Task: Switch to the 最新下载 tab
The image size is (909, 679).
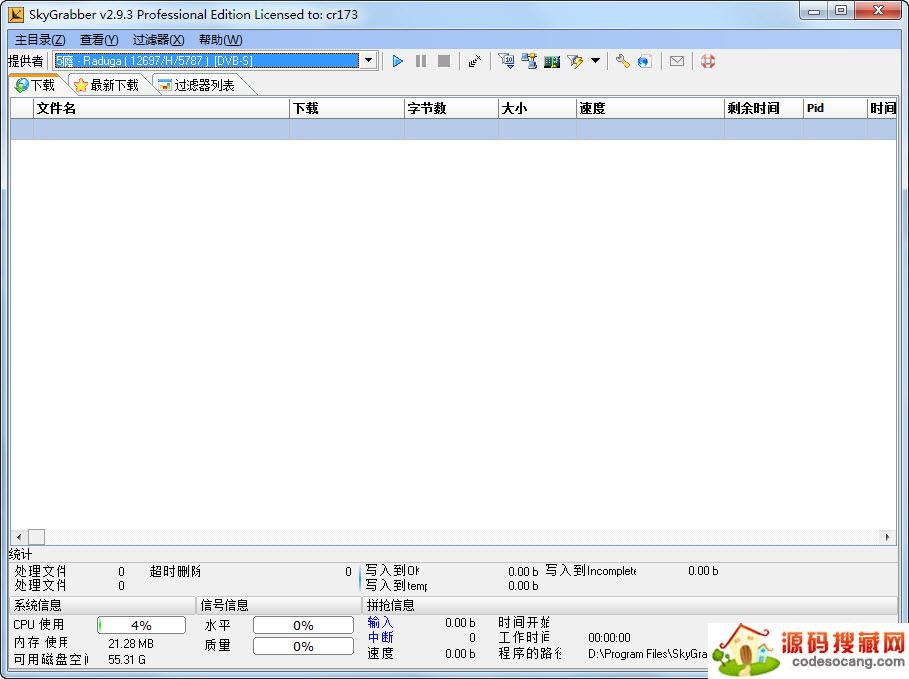Action: click(x=107, y=85)
